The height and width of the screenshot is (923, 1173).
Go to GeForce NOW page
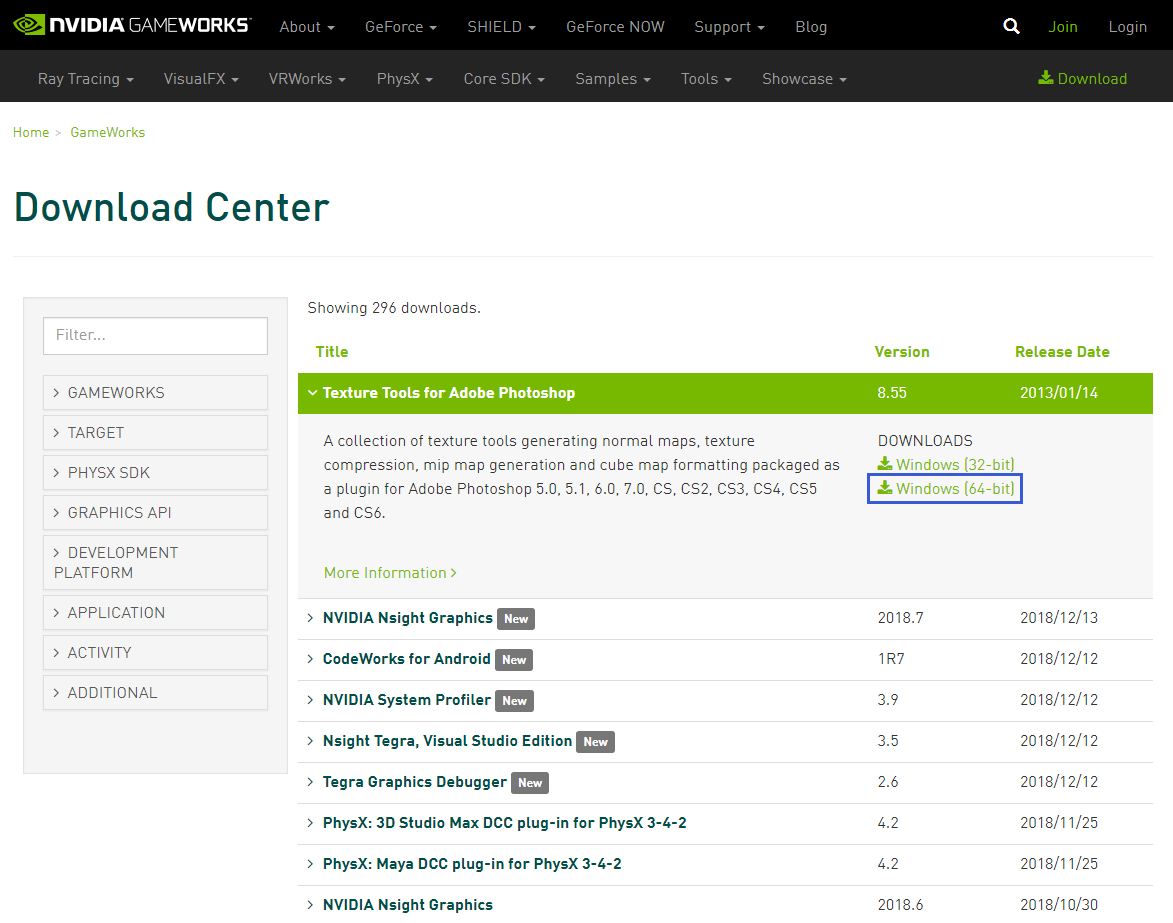pyautogui.click(x=615, y=27)
